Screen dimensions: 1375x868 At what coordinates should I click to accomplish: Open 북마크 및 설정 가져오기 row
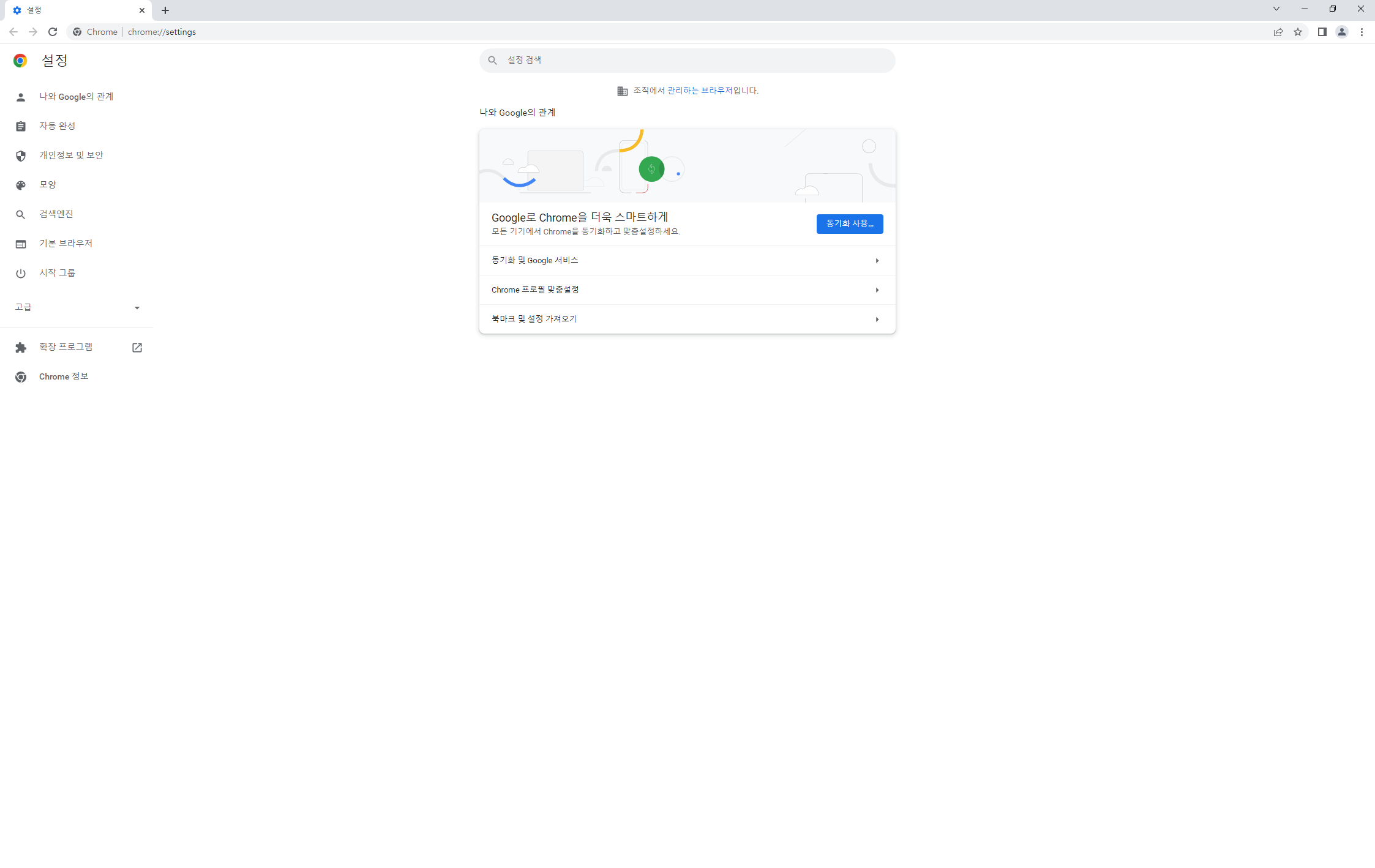tap(687, 319)
